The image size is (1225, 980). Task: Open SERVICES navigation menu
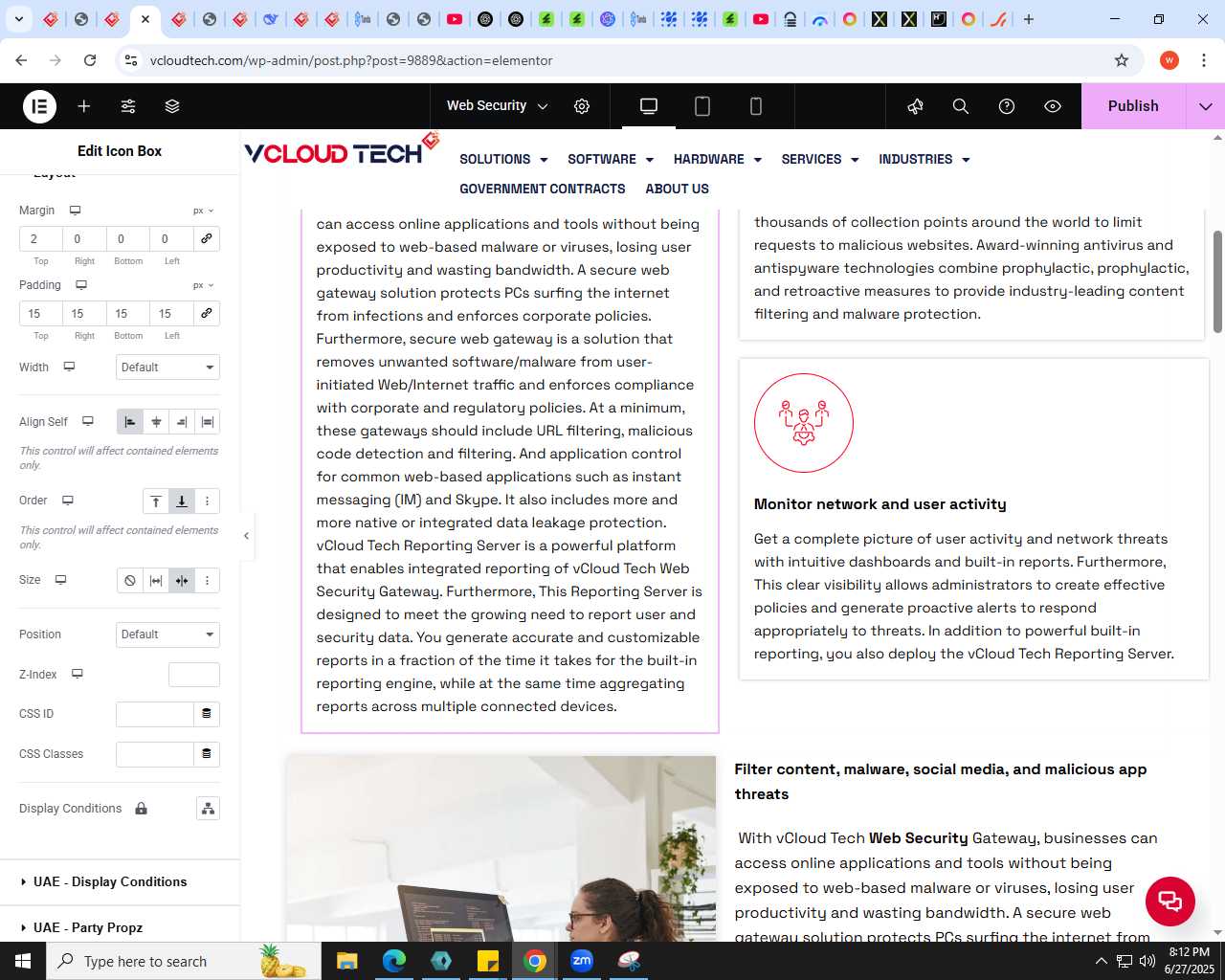820,160
